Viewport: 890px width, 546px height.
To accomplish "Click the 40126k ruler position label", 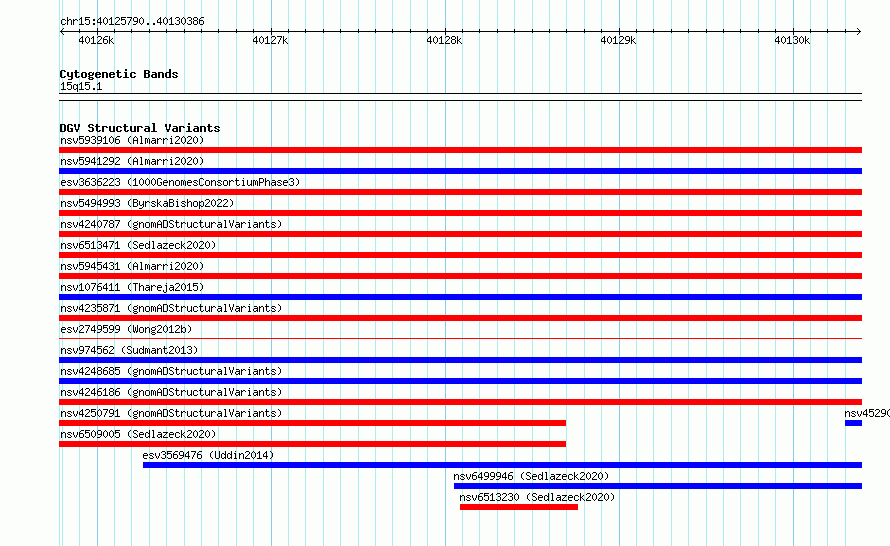I will point(96,40).
